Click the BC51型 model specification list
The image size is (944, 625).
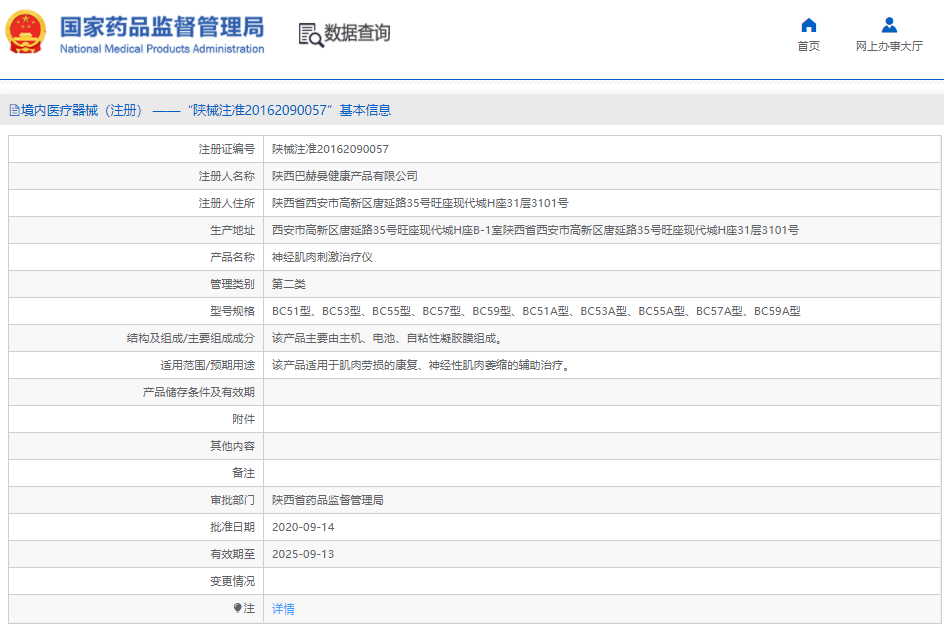coord(536,311)
